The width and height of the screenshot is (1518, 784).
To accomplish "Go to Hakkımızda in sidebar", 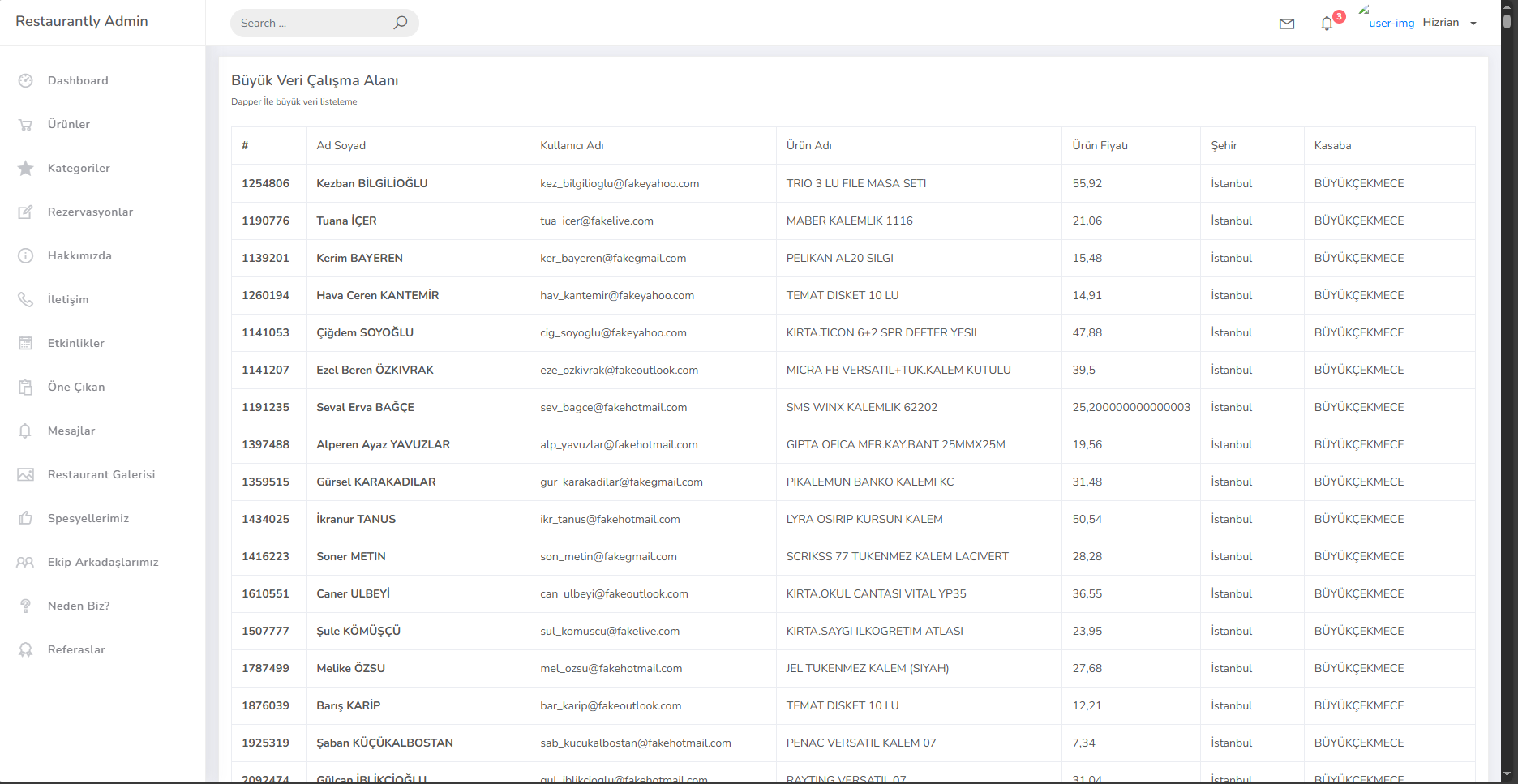I will pyautogui.click(x=79, y=255).
